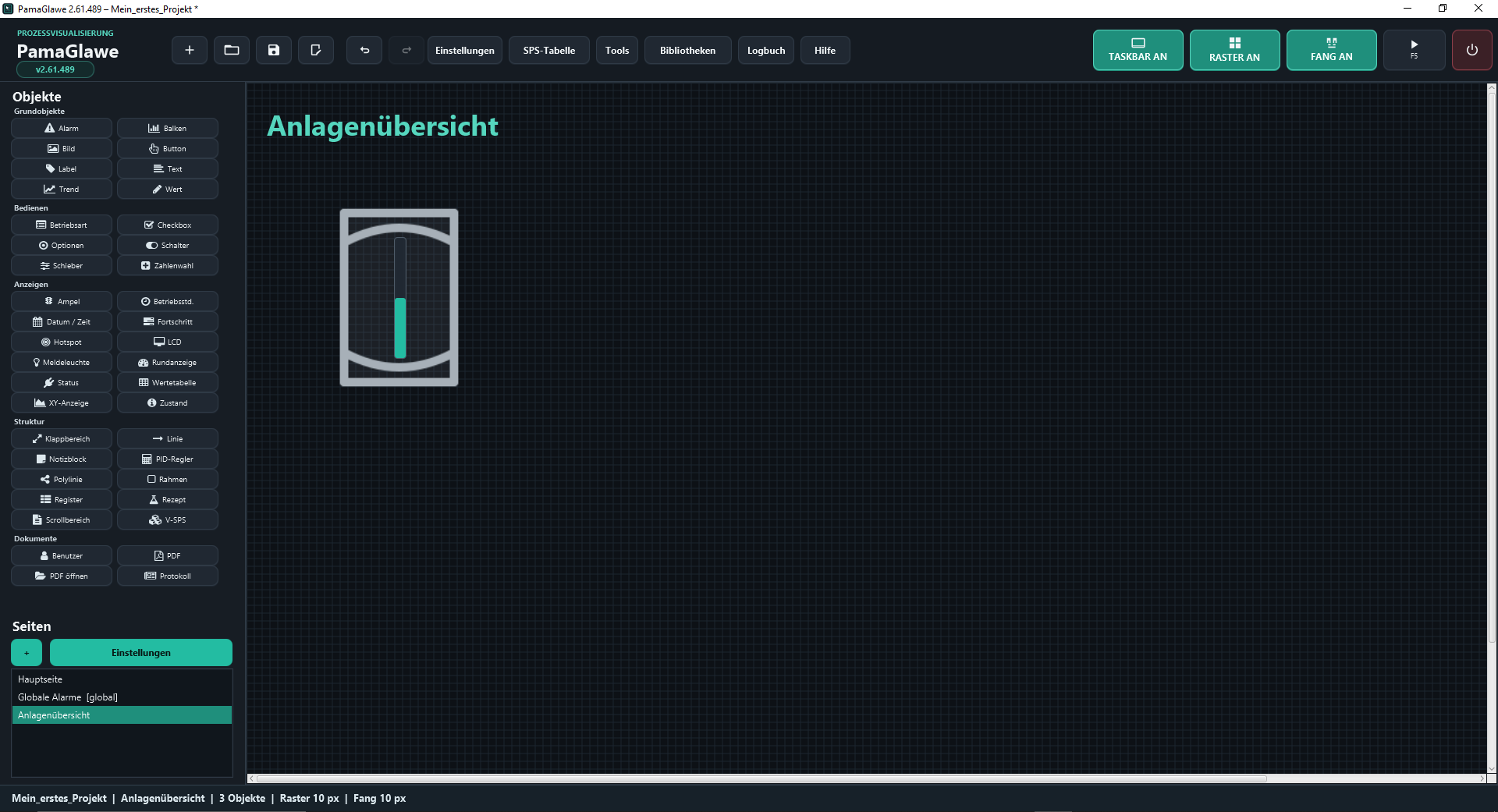This screenshot has width=1498, height=812.
Task: Undo the last action
Action: pos(364,50)
